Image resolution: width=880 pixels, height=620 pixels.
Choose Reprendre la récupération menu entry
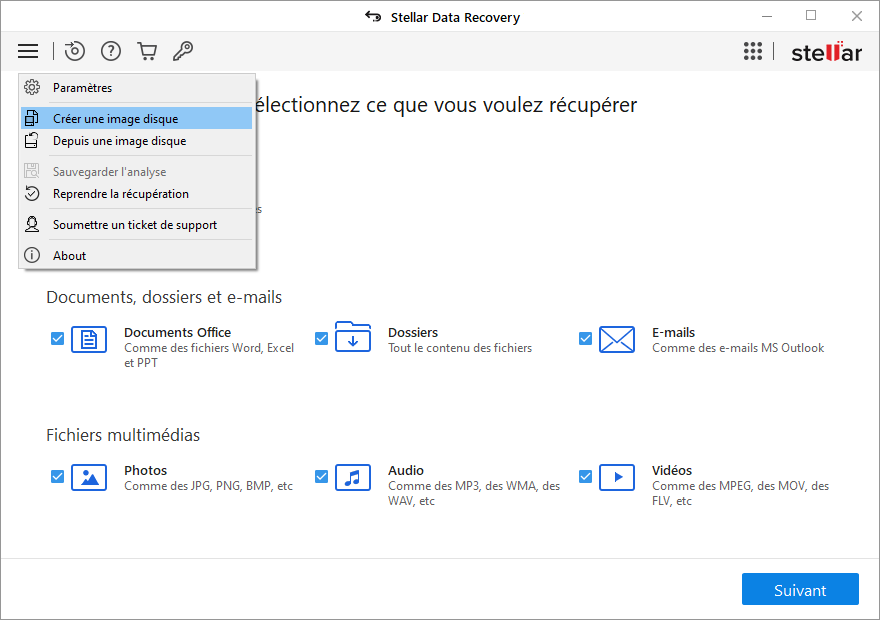[x=120, y=194]
